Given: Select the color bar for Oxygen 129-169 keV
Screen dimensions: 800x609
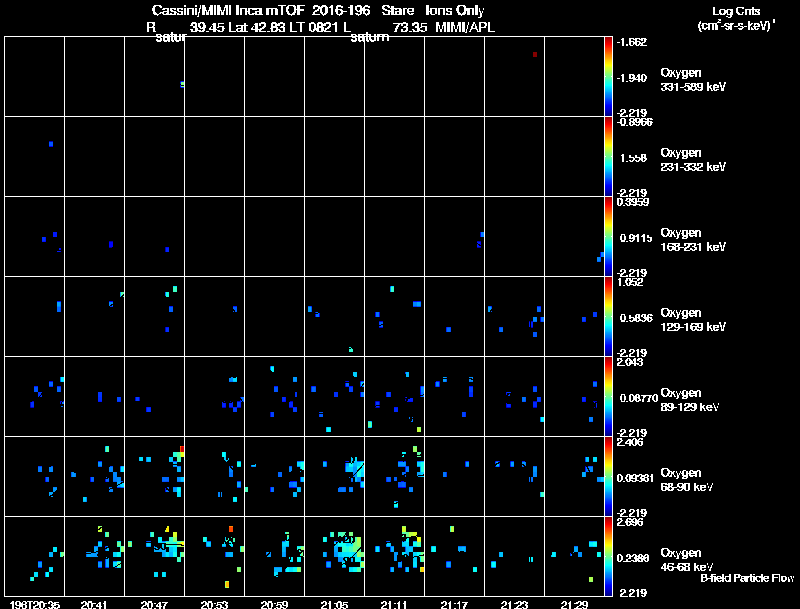Looking at the screenshot, I should click(608, 316).
